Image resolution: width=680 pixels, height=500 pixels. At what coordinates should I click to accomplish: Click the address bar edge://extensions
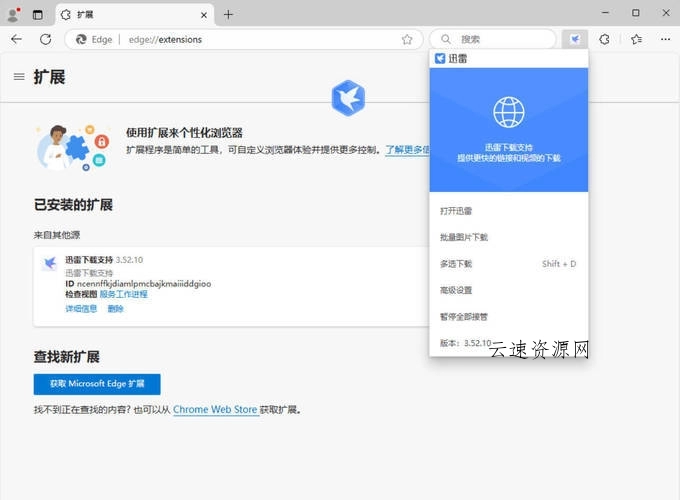click(x=243, y=39)
